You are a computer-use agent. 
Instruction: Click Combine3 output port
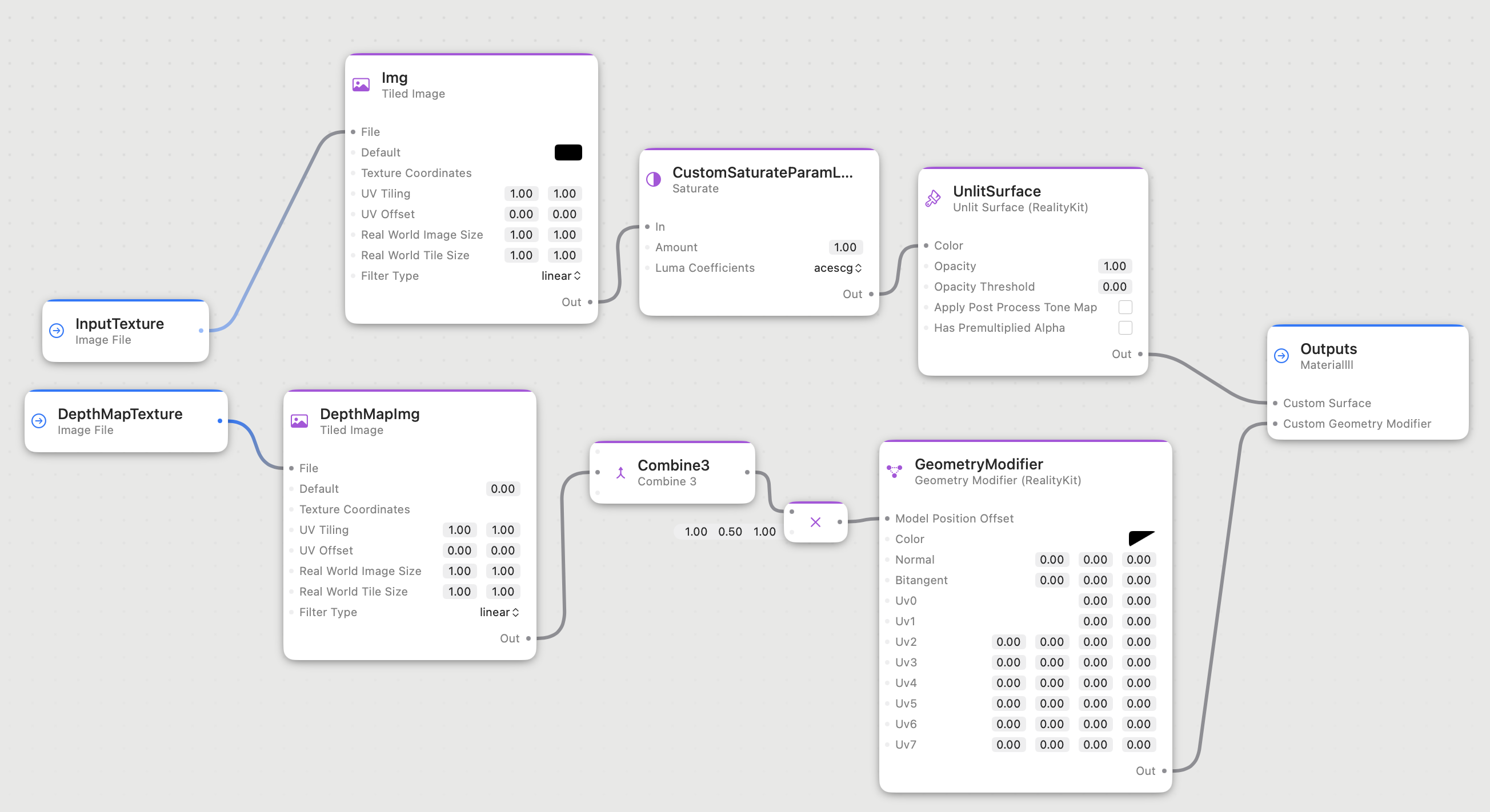(747, 472)
